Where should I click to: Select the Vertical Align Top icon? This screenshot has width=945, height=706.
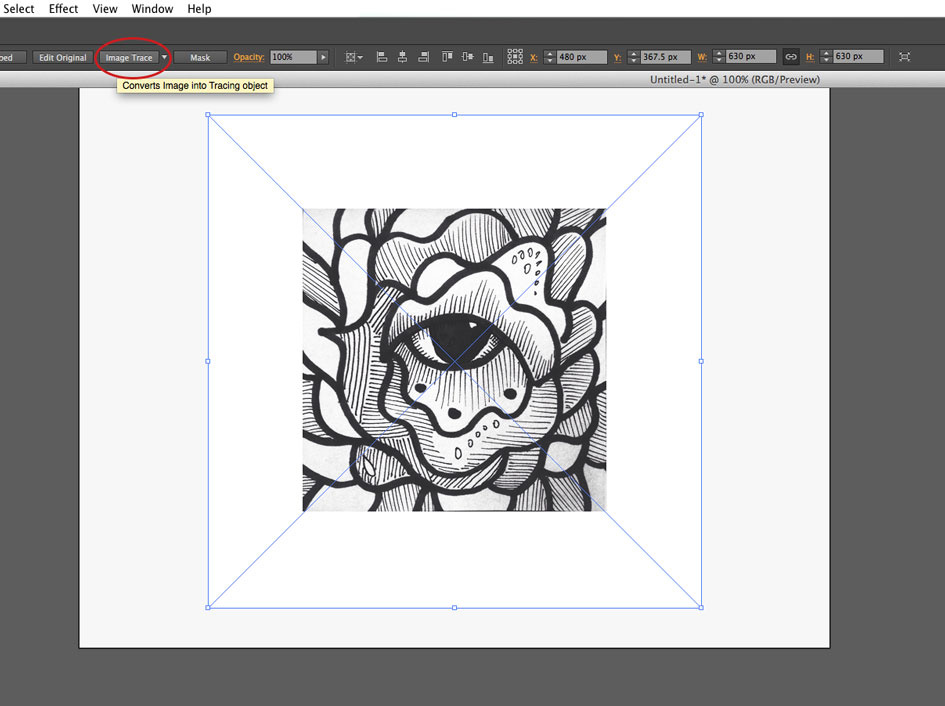click(445, 57)
